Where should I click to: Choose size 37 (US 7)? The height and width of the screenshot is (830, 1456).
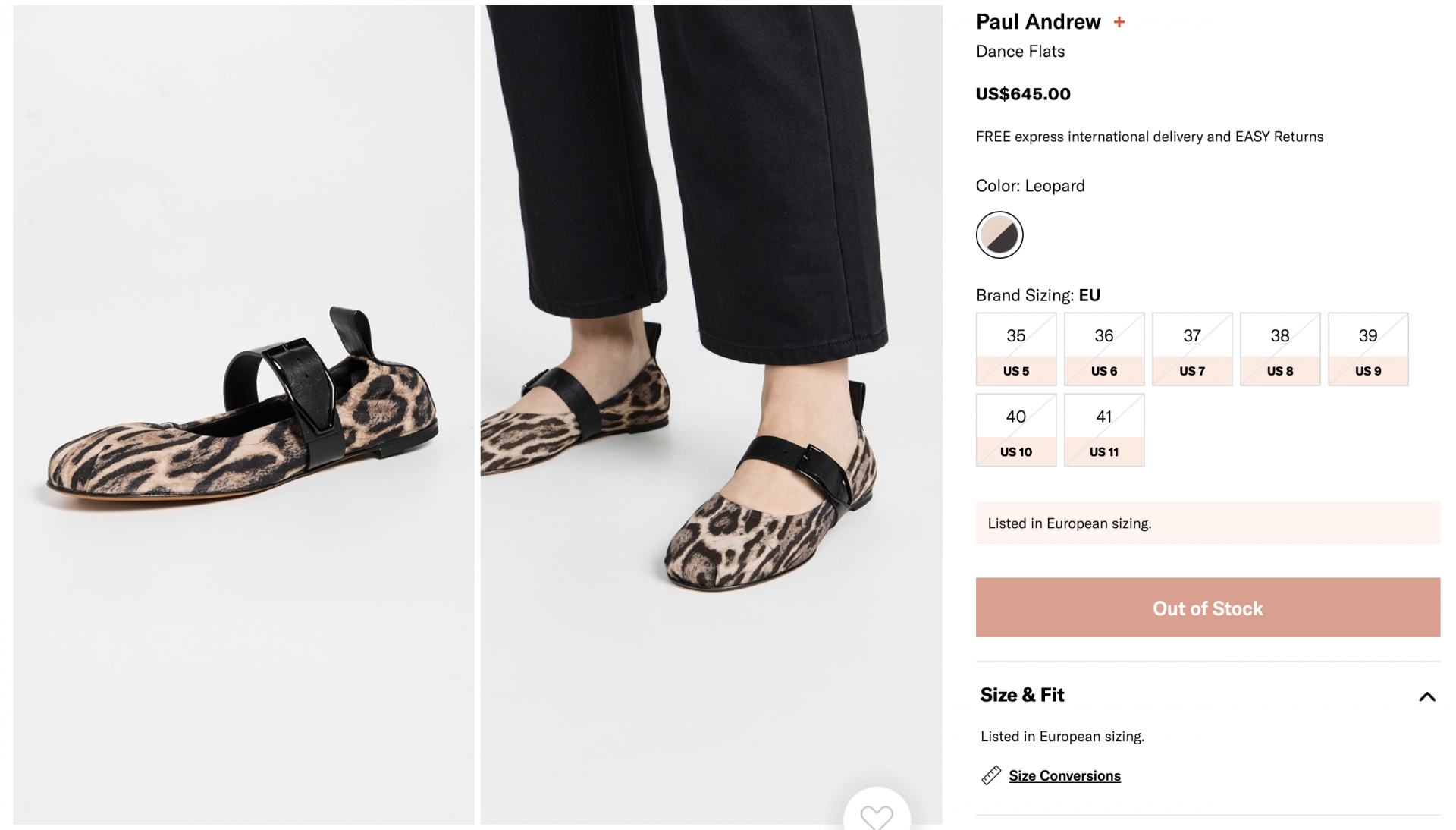click(x=1192, y=349)
